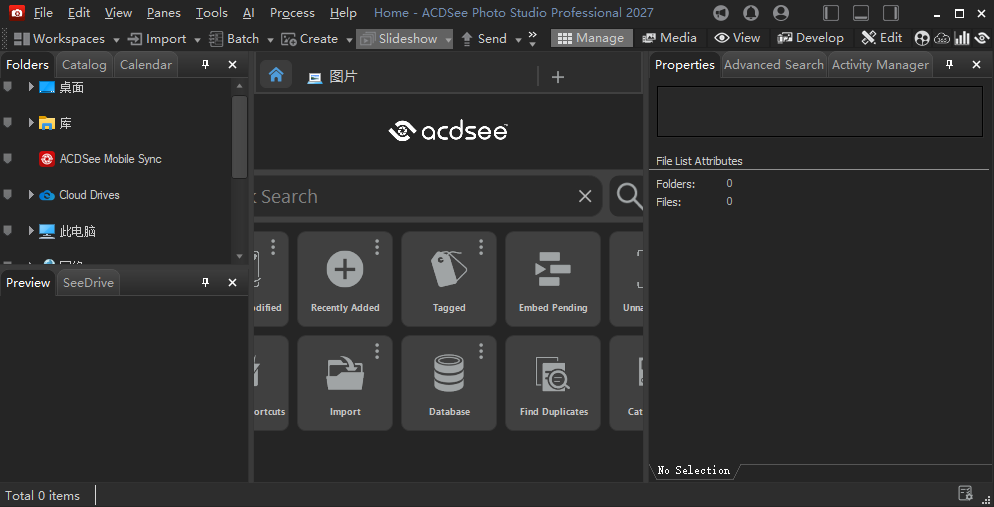Go to the Home tab icon
This screenshot has height=507, width=994.
click(276, 75)
